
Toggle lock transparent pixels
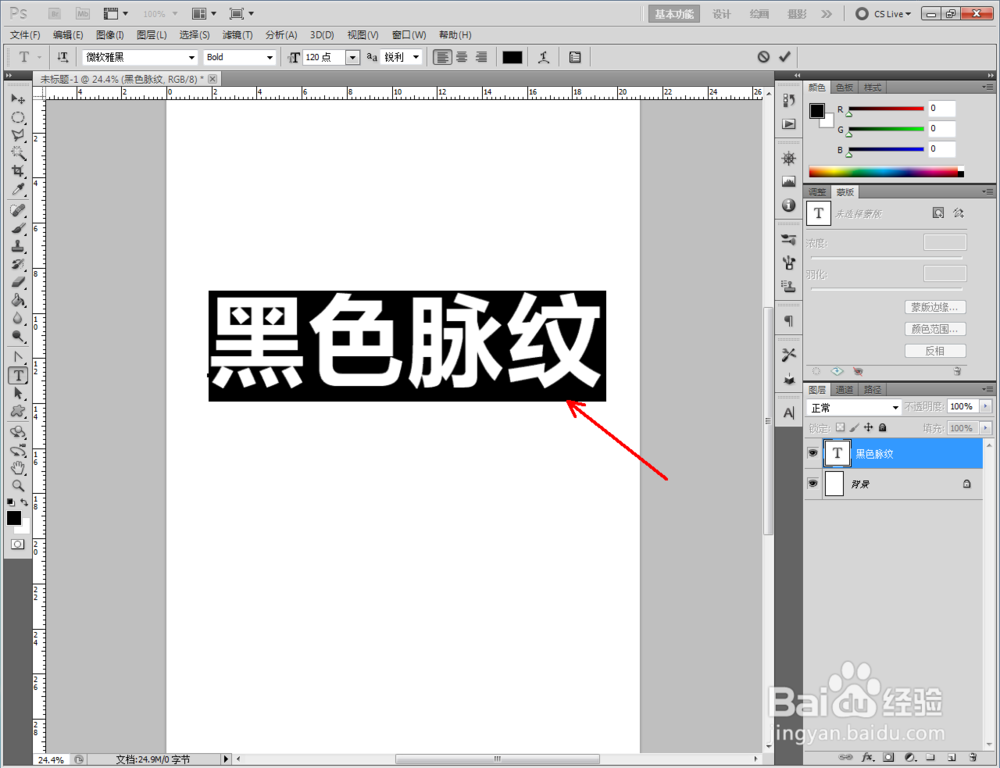pos(840,427)
